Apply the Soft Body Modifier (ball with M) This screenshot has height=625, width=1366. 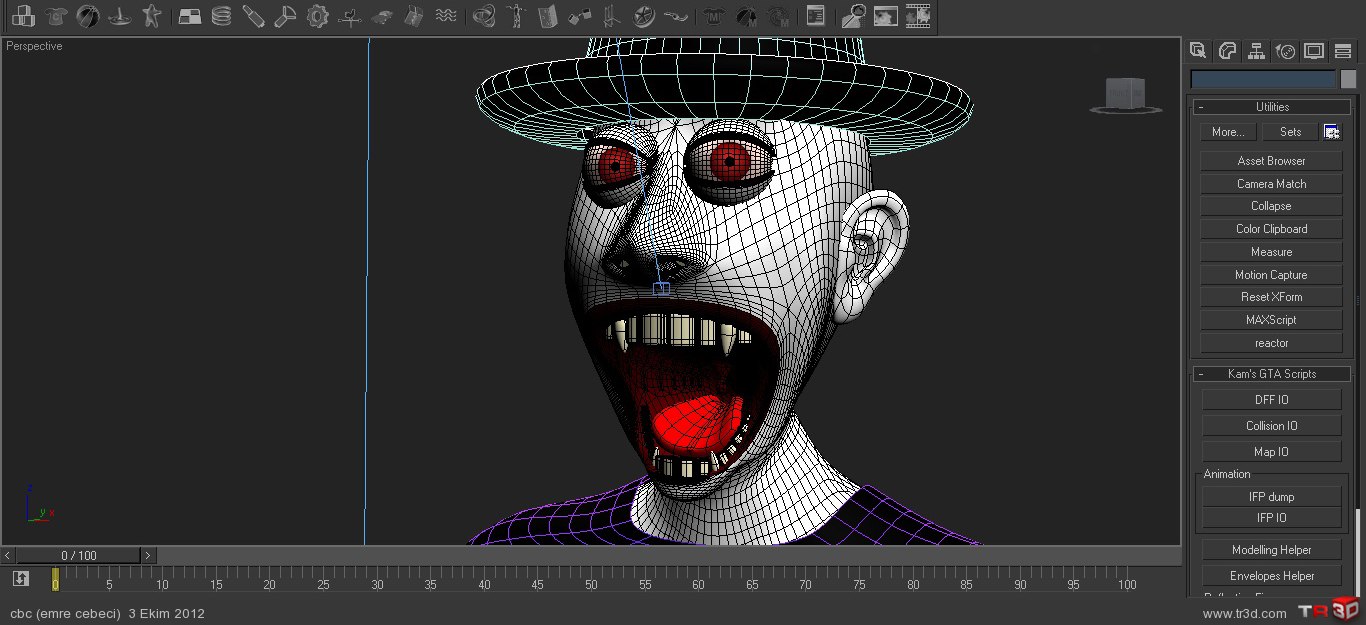point(745,16)
